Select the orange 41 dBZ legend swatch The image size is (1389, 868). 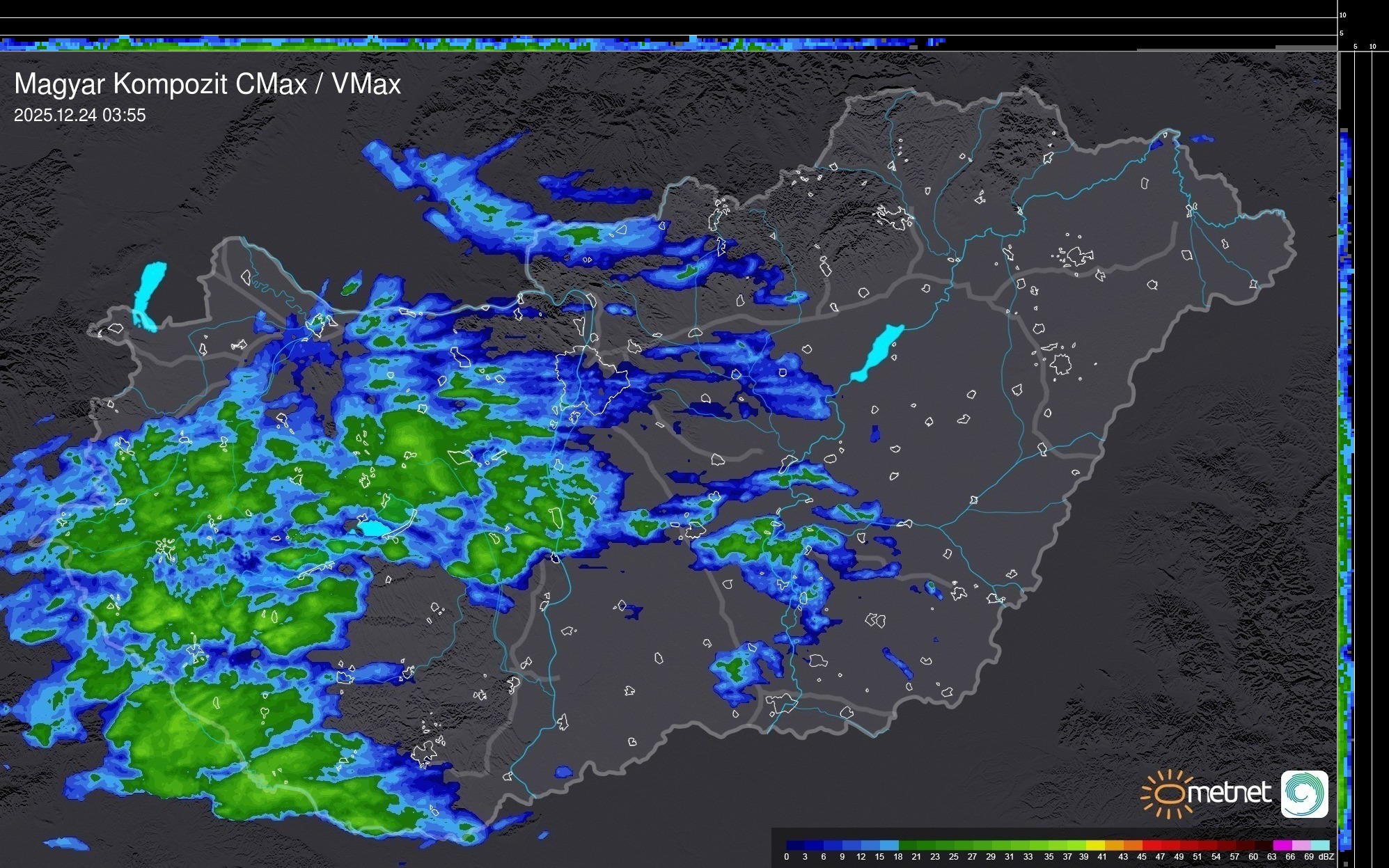click(x=1114, y=845)
